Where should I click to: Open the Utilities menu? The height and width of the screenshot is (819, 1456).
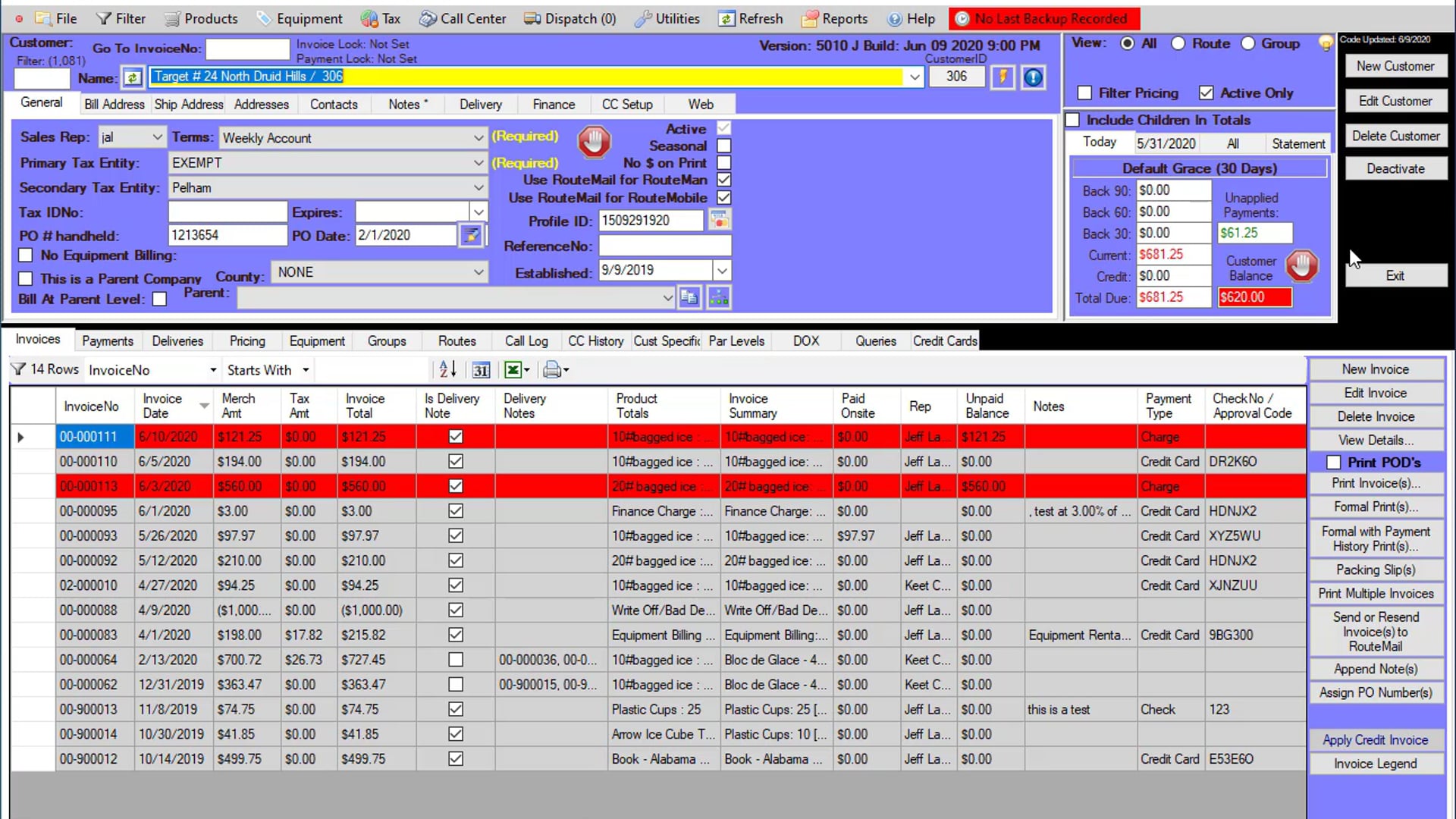(667, 18)
